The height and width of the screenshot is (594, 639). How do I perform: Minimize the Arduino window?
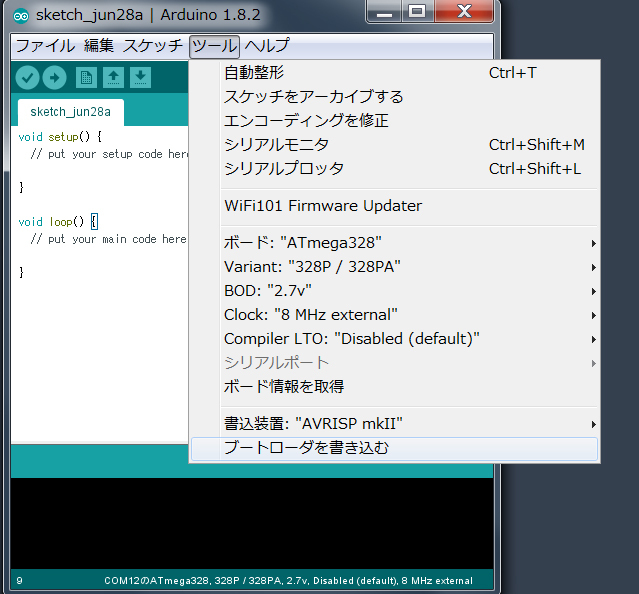384,12
